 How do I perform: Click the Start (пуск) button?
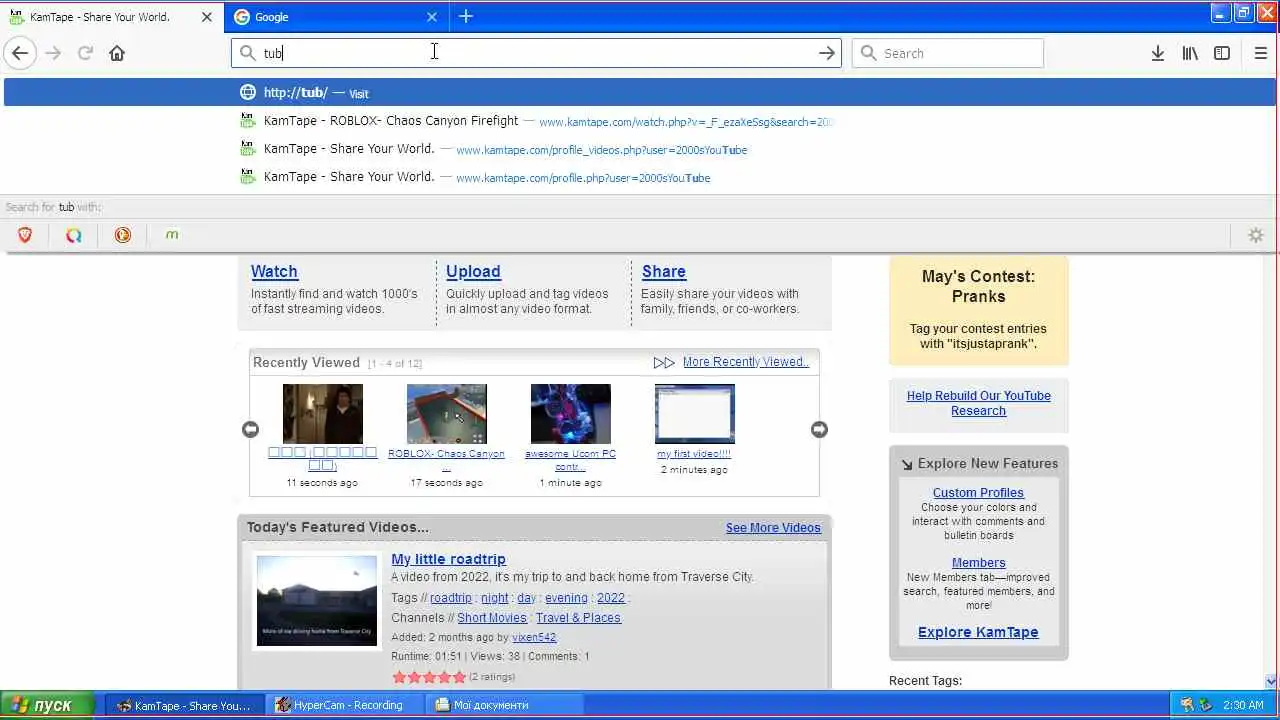tap(48, 705)
